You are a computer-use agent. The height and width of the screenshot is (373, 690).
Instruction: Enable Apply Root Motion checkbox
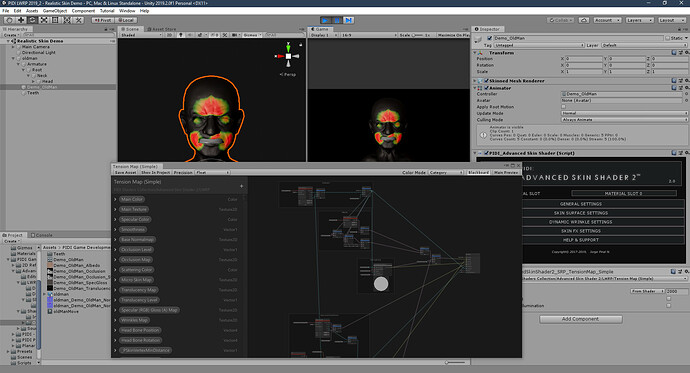(x=564, y=107)
